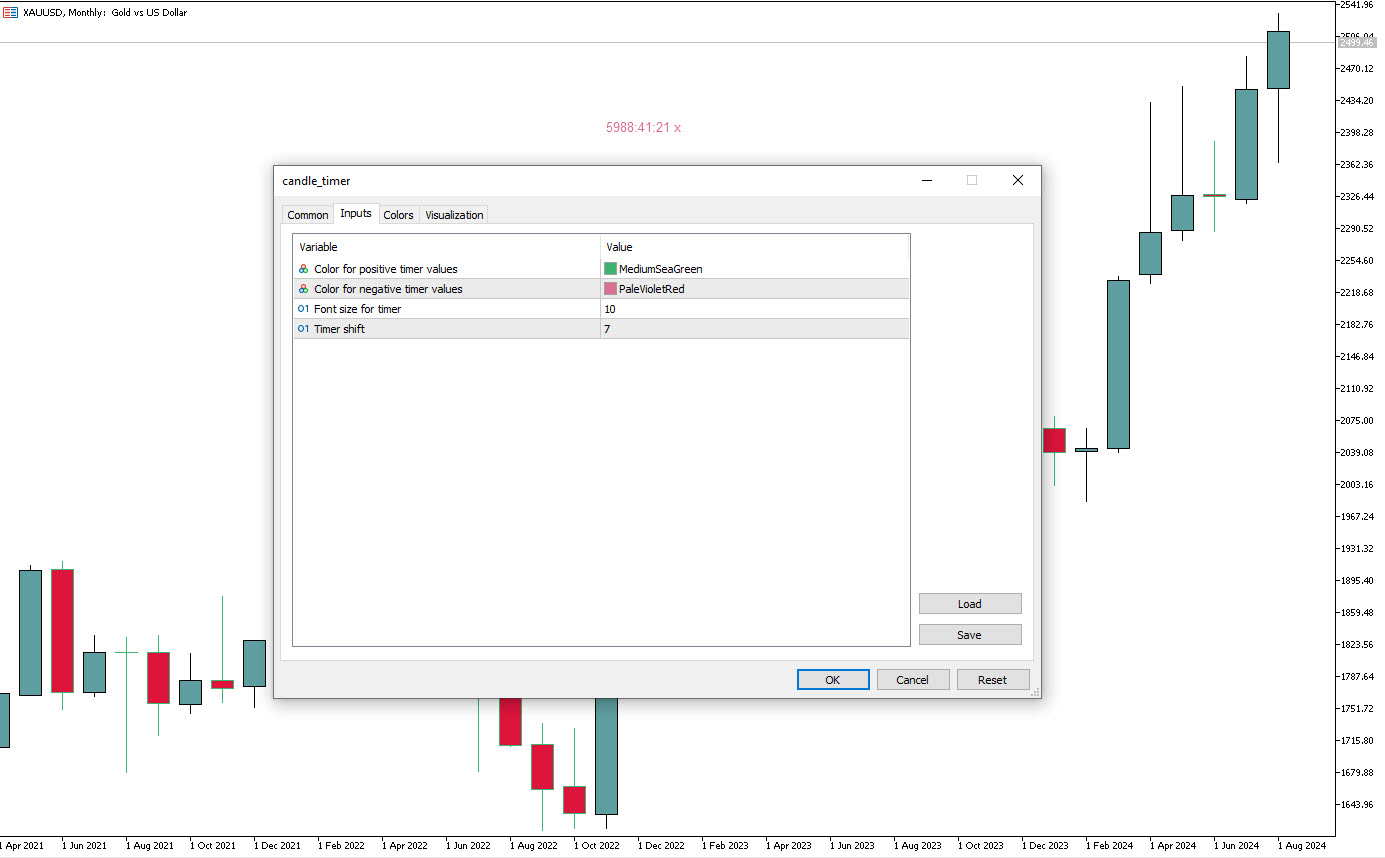1385x858 pixels.
Task: Open the Colors tab
Action: (398, 215)
